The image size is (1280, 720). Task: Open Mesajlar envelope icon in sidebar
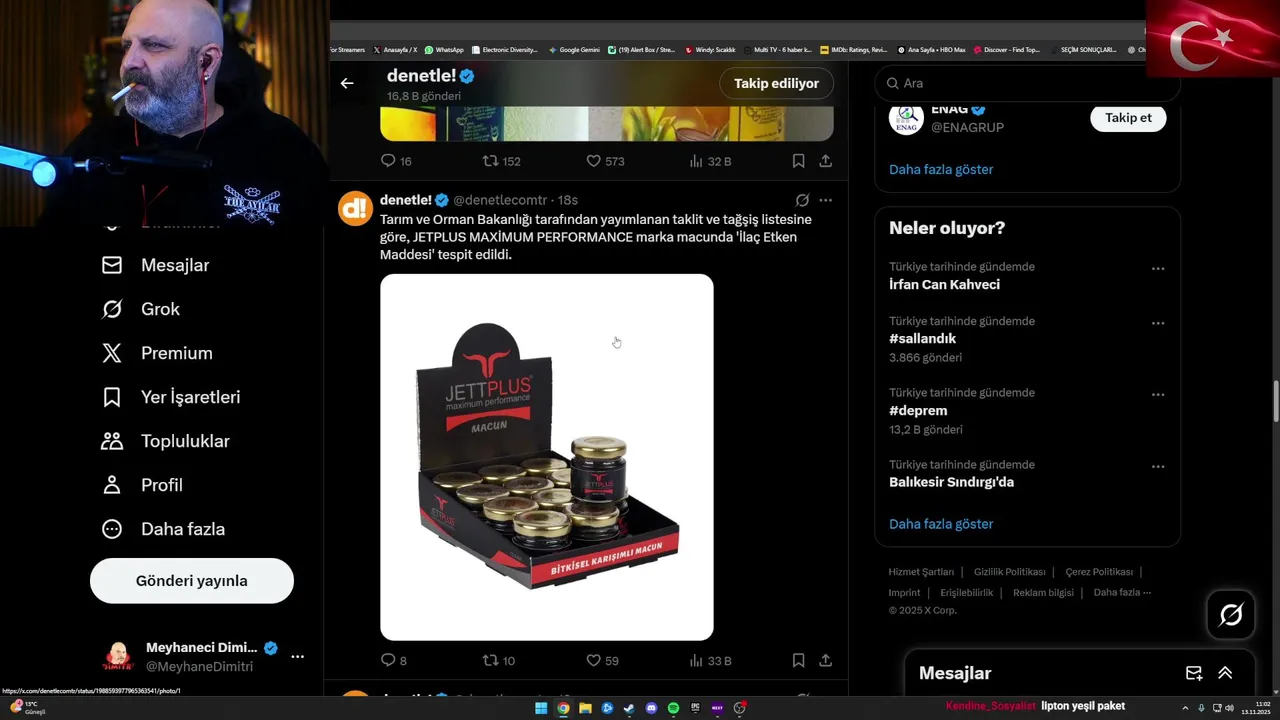[x=112, y=265]
